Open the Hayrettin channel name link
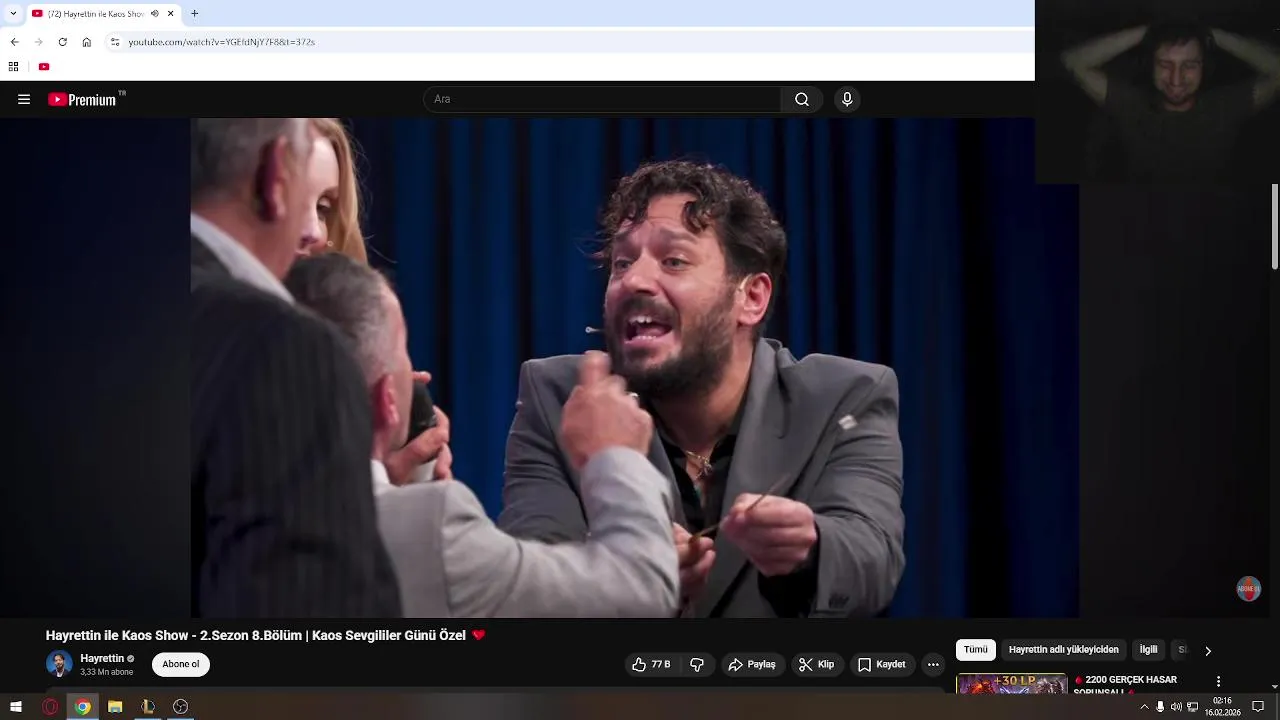1280x720 pixels. [x=102, y=658]
